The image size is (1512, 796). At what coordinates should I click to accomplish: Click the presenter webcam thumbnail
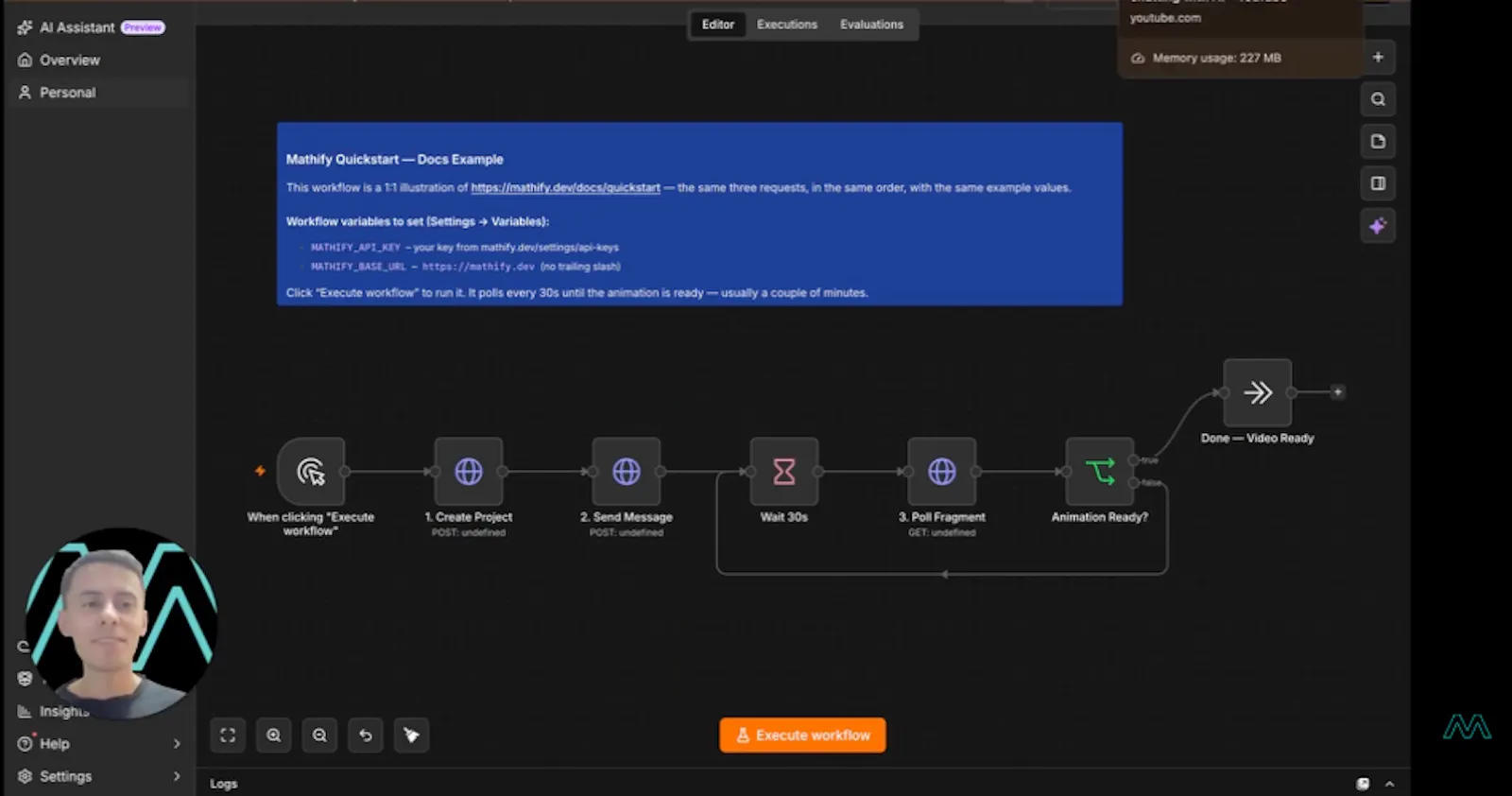tap(120, 624)
